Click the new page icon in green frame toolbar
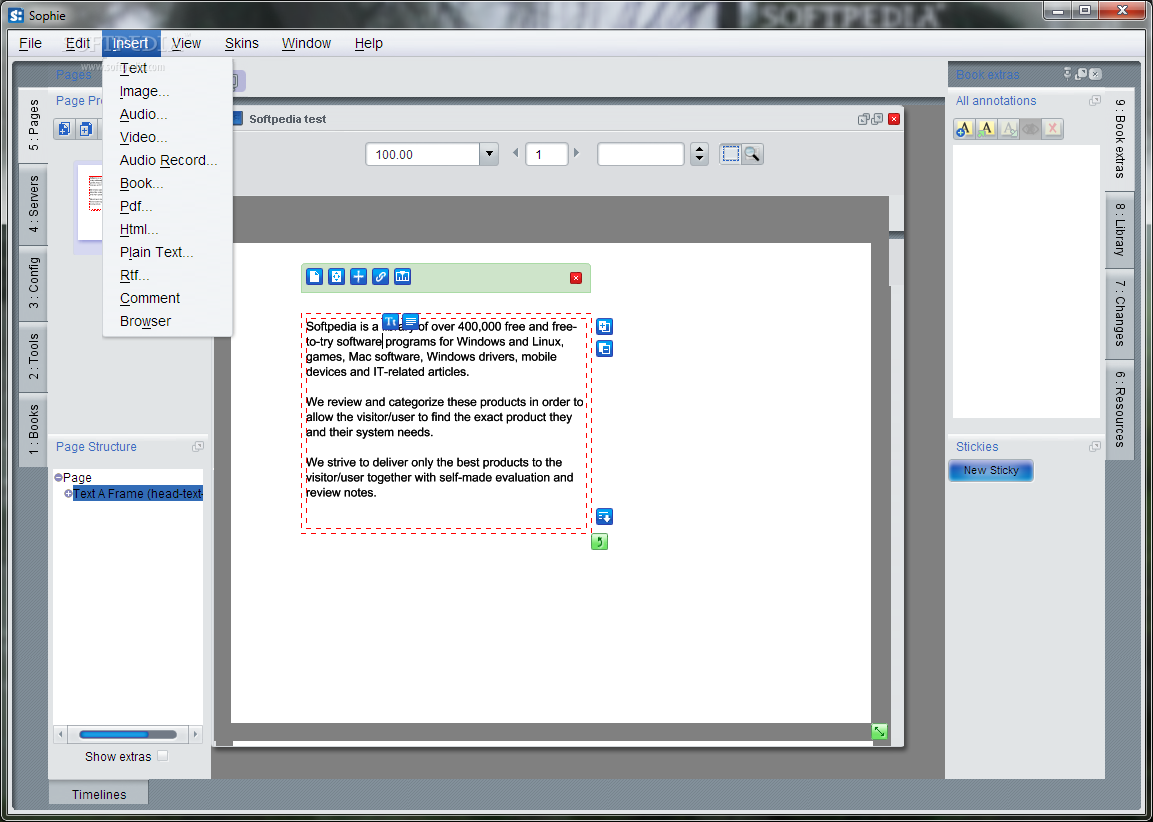The height and width of the screenshot is (822, 1153). [x=315, y=277]
